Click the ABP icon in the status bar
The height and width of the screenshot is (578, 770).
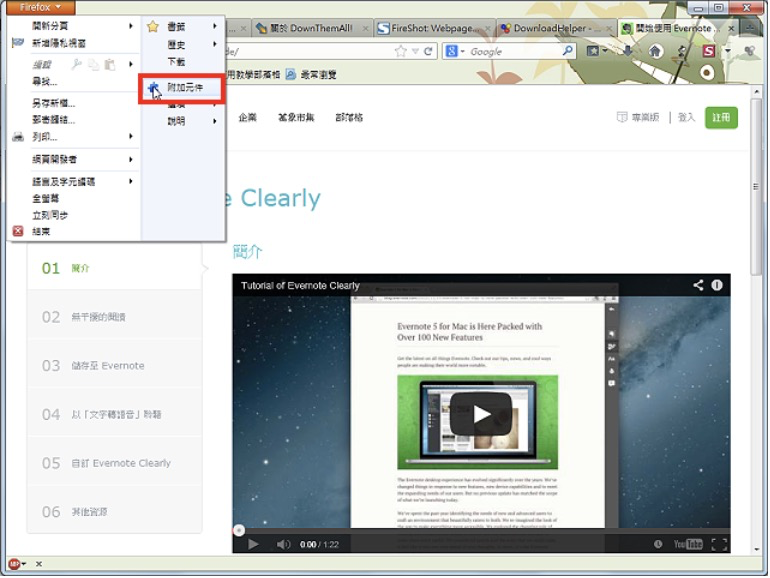(x=14, y=564)
